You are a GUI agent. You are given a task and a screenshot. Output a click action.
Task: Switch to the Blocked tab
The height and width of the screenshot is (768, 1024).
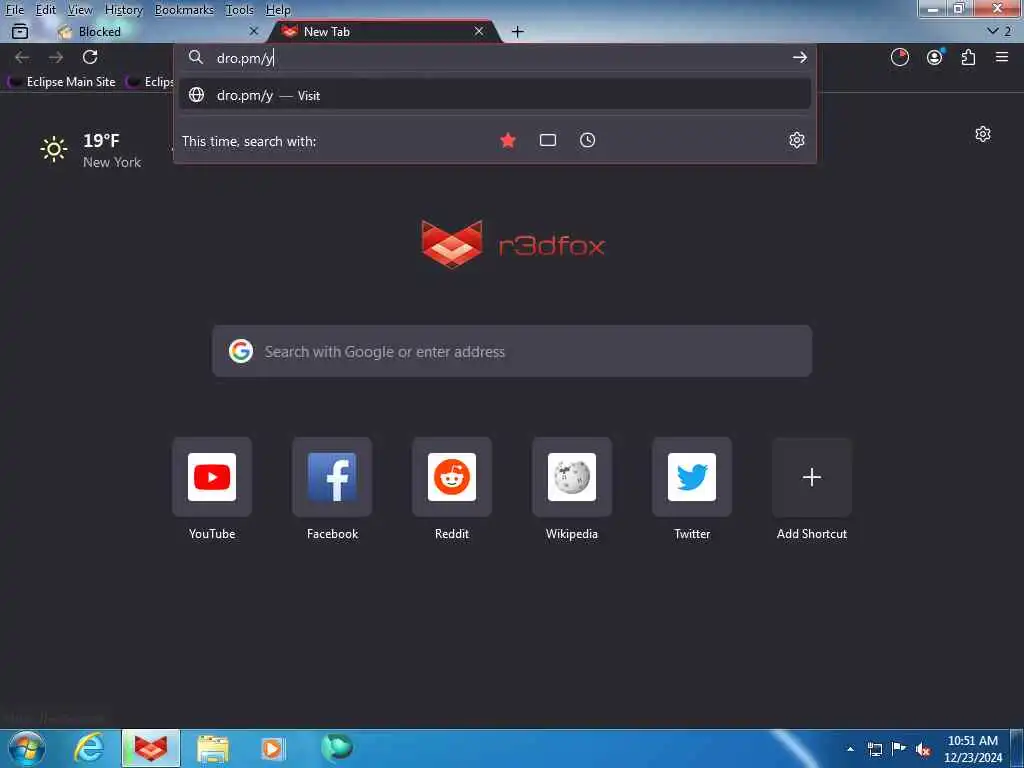(157, 31)
